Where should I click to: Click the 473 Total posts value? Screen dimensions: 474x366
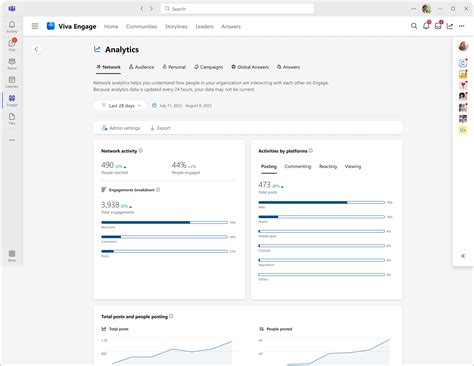coord(264,184)
